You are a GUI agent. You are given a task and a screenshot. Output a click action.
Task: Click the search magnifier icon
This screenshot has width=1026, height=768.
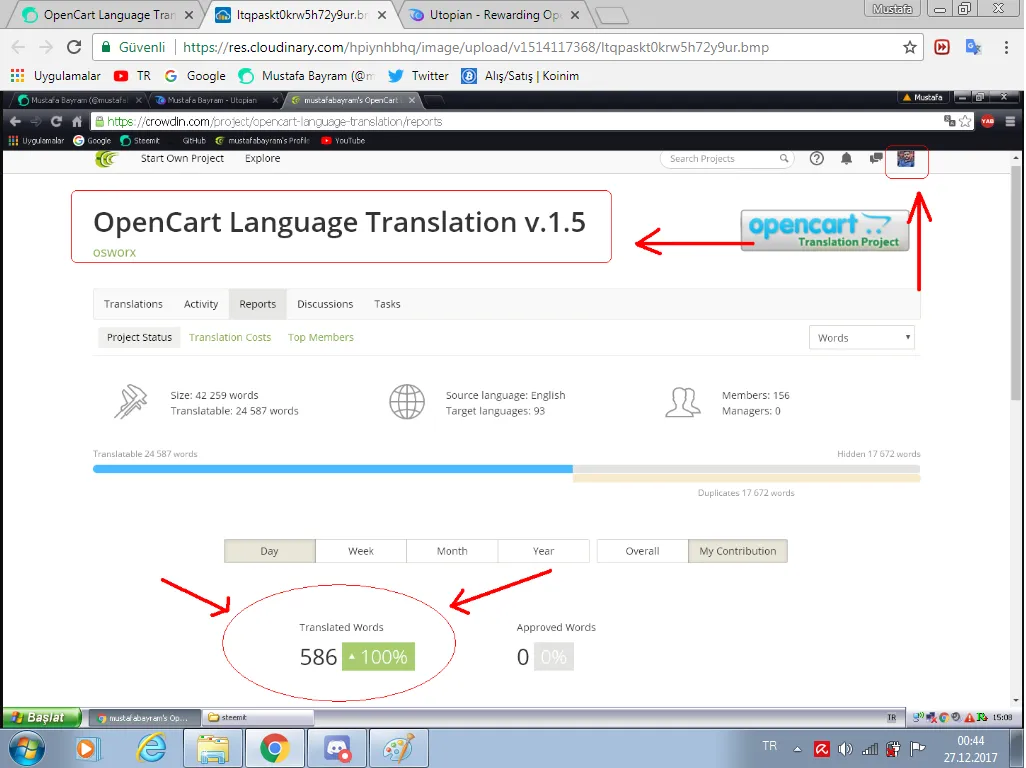tap(783, 158)
